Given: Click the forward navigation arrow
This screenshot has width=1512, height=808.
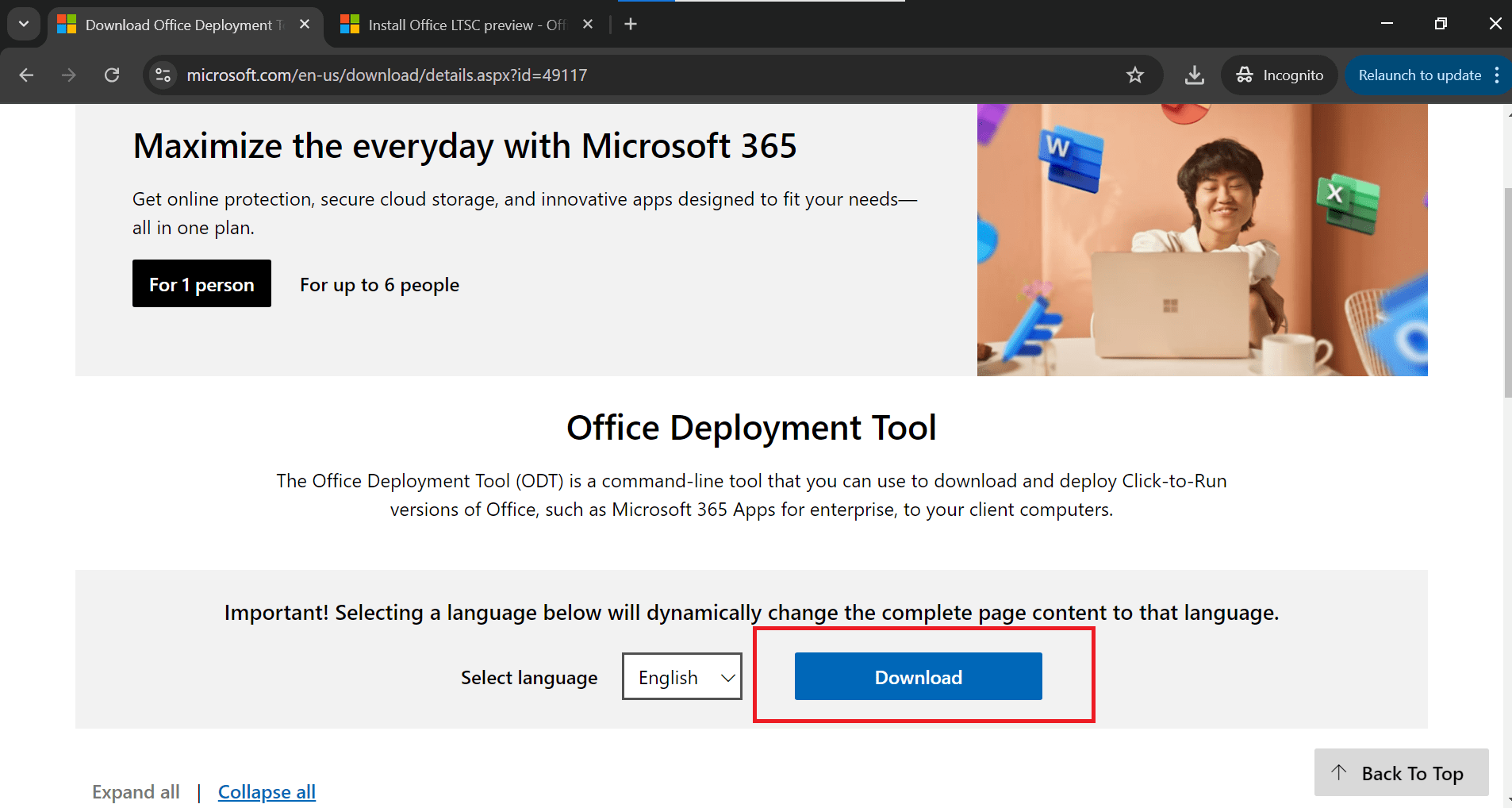Looking at the screenshot, I should click(x=69, y=75).
